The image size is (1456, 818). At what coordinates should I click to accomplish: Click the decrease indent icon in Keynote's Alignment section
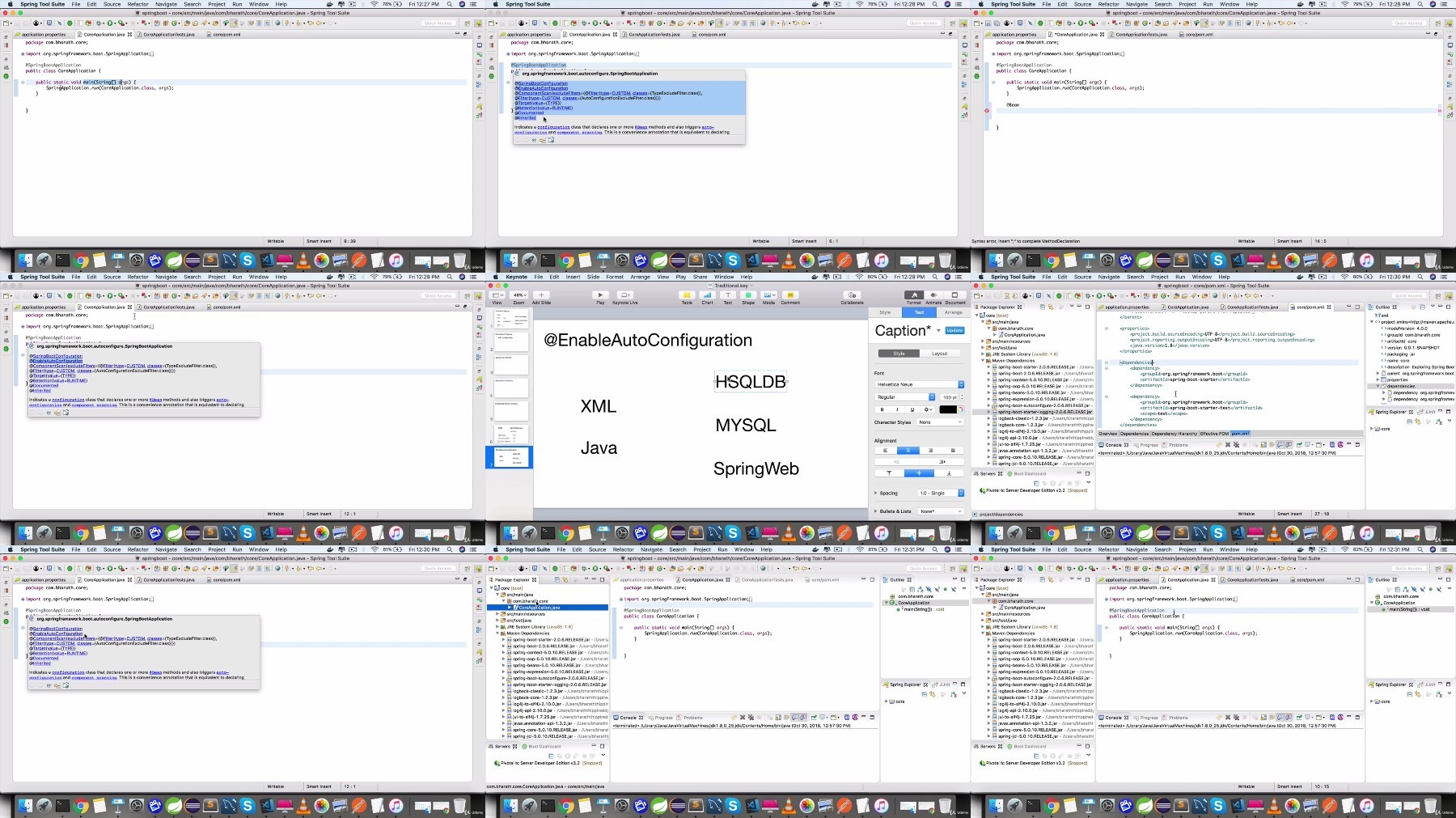(897, 461)
